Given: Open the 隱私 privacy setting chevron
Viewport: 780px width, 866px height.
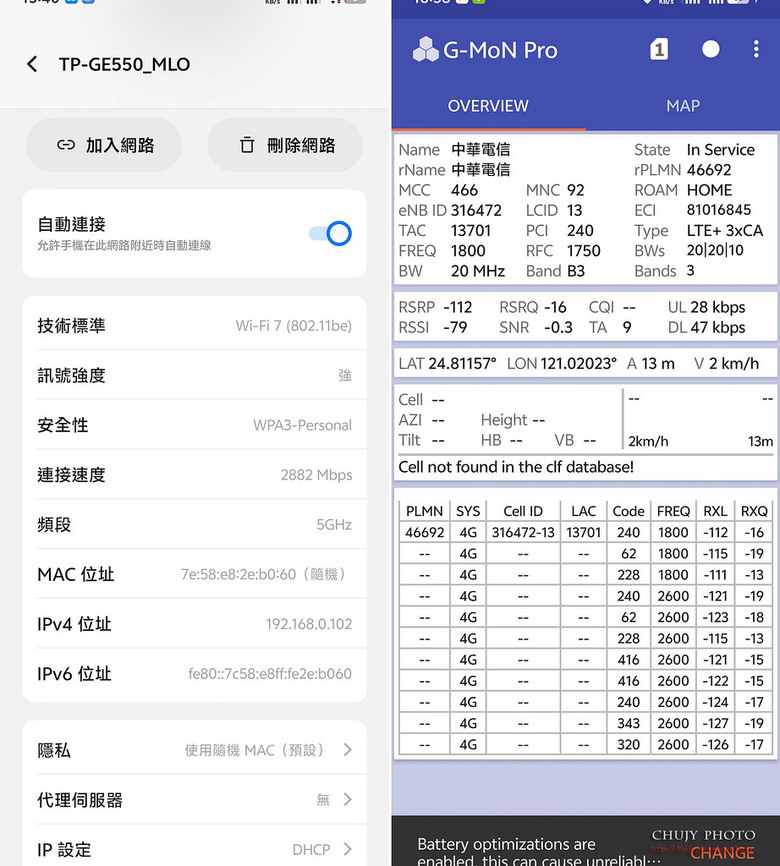Looking at the screenshot, I should (347, 749).
